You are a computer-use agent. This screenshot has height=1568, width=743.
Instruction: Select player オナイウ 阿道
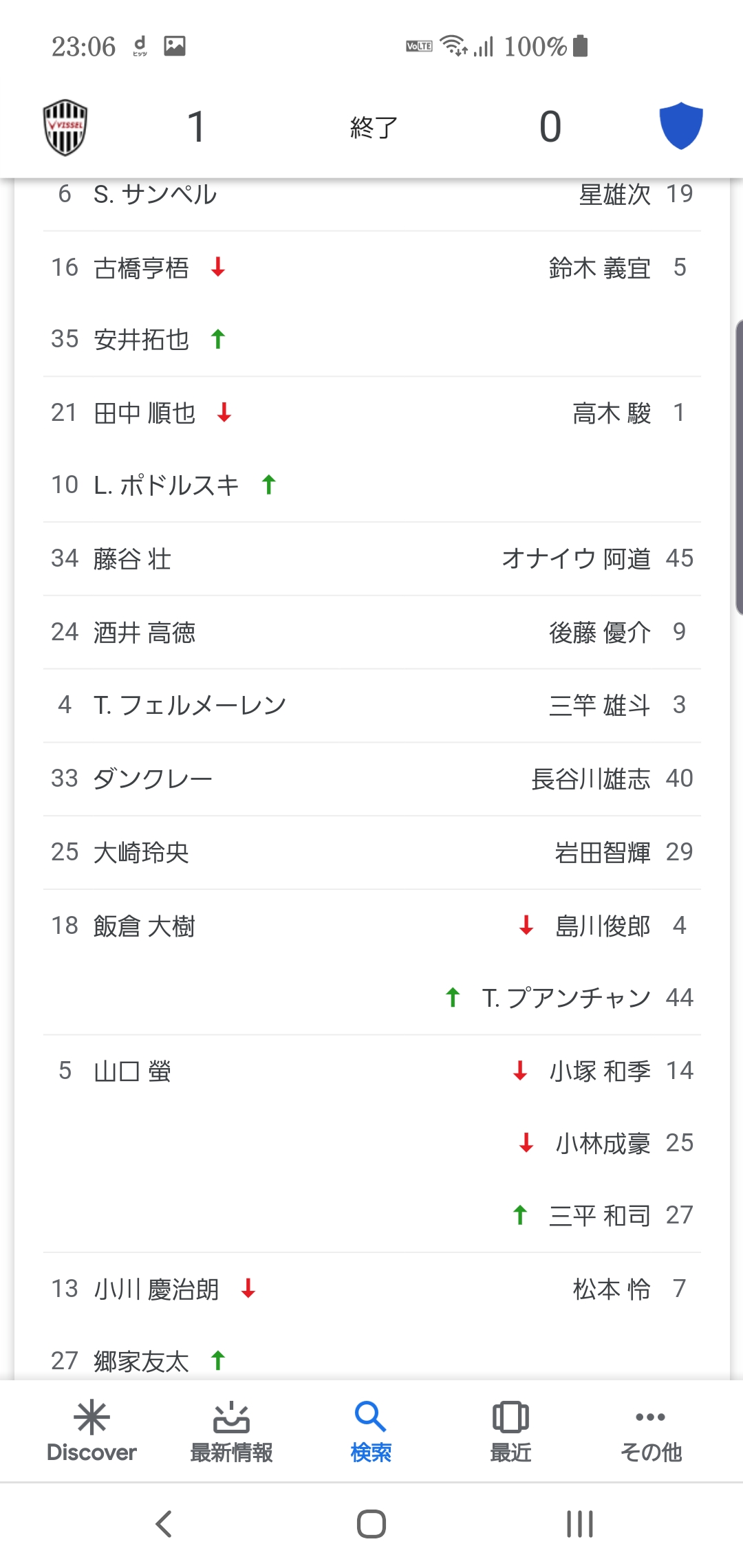click(577, 558)
